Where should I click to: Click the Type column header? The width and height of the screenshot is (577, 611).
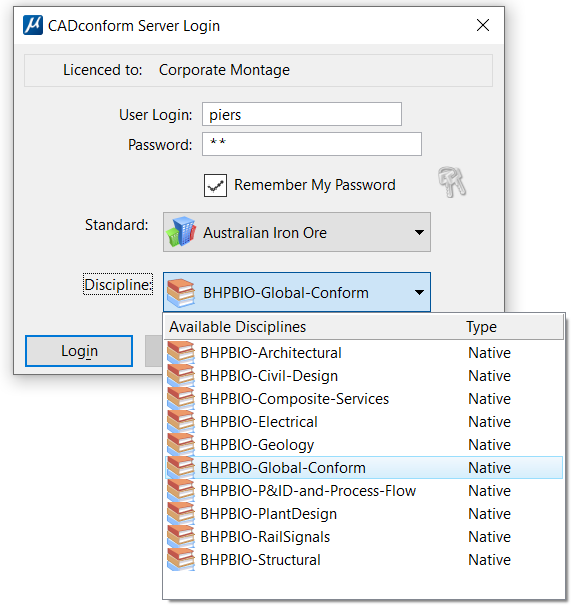click(x=482, y=327)
